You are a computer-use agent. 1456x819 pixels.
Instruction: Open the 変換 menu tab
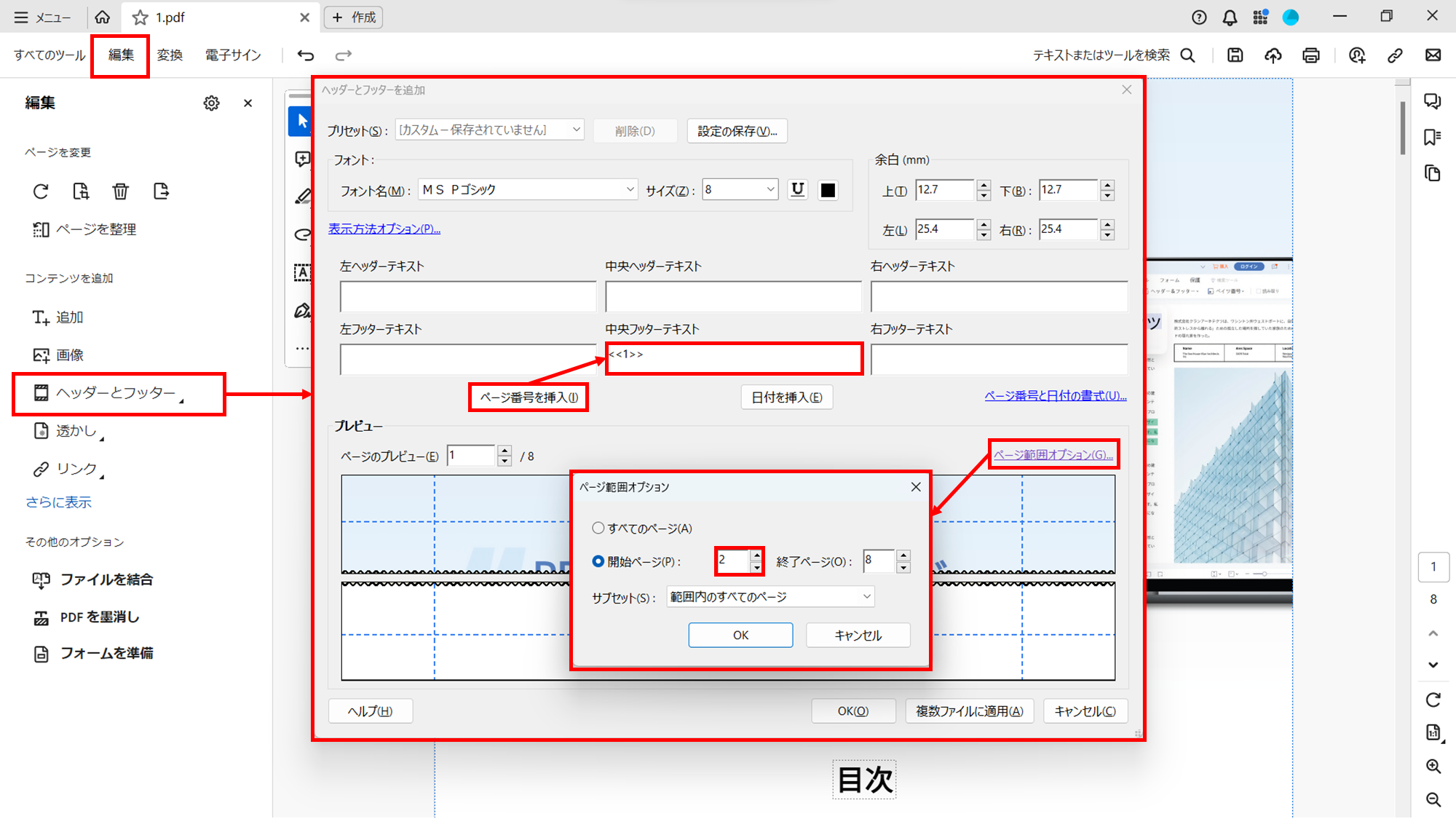pyautogui.click(x=170, y=55)
